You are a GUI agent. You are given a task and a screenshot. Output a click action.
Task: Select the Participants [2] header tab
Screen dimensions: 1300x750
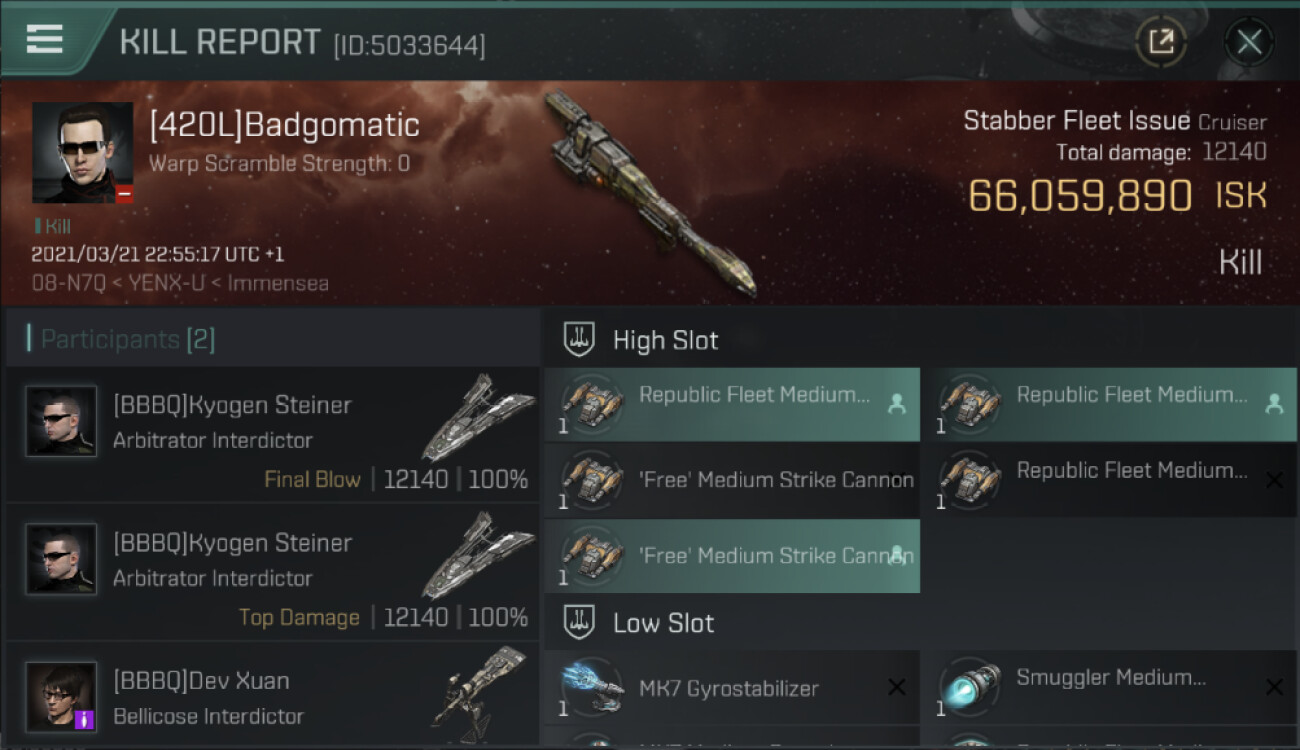(x=128, y=339)
